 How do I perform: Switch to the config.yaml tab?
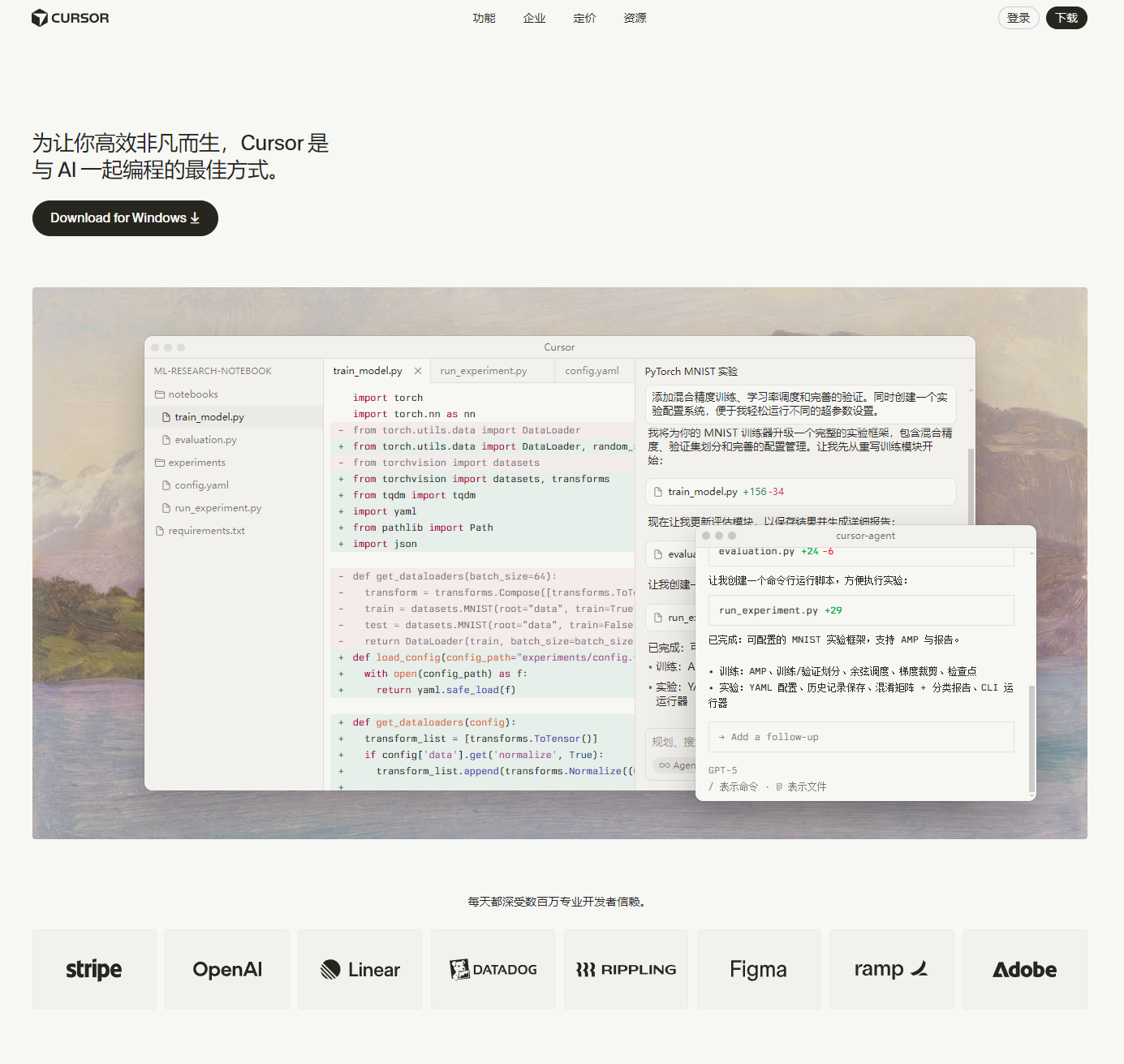(x=592, y=371)
